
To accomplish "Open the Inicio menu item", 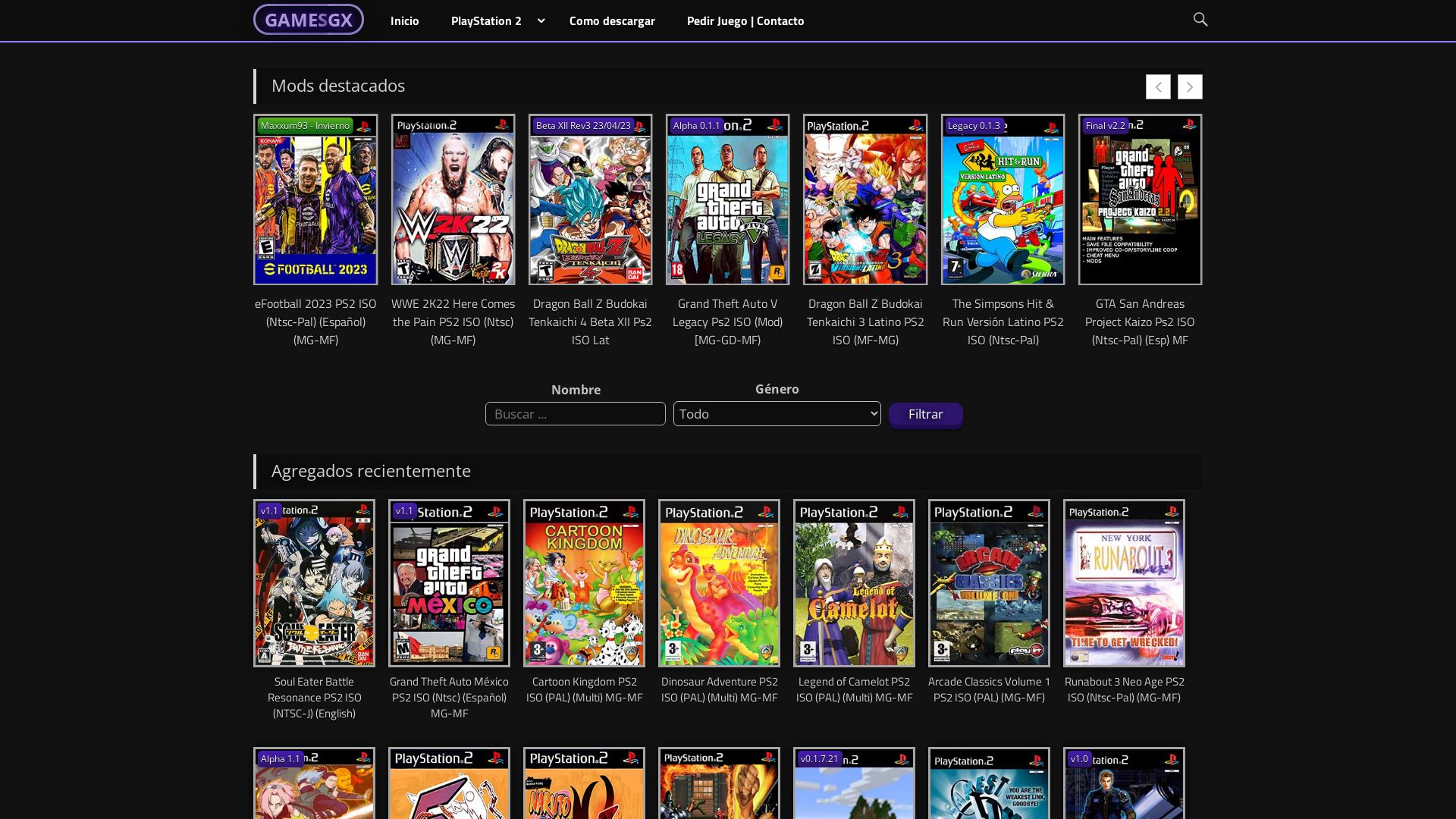I will click(404, 20).
